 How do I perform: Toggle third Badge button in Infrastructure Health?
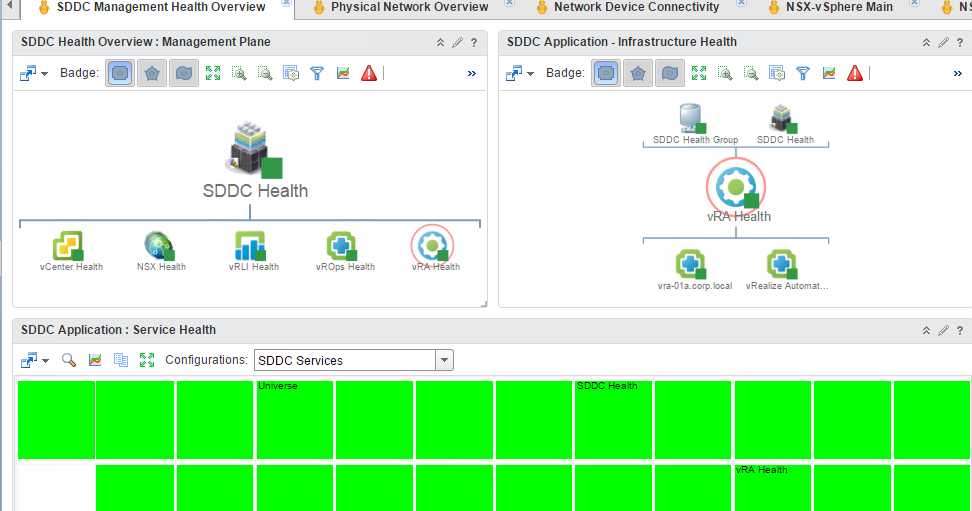[x=669, y=73]
